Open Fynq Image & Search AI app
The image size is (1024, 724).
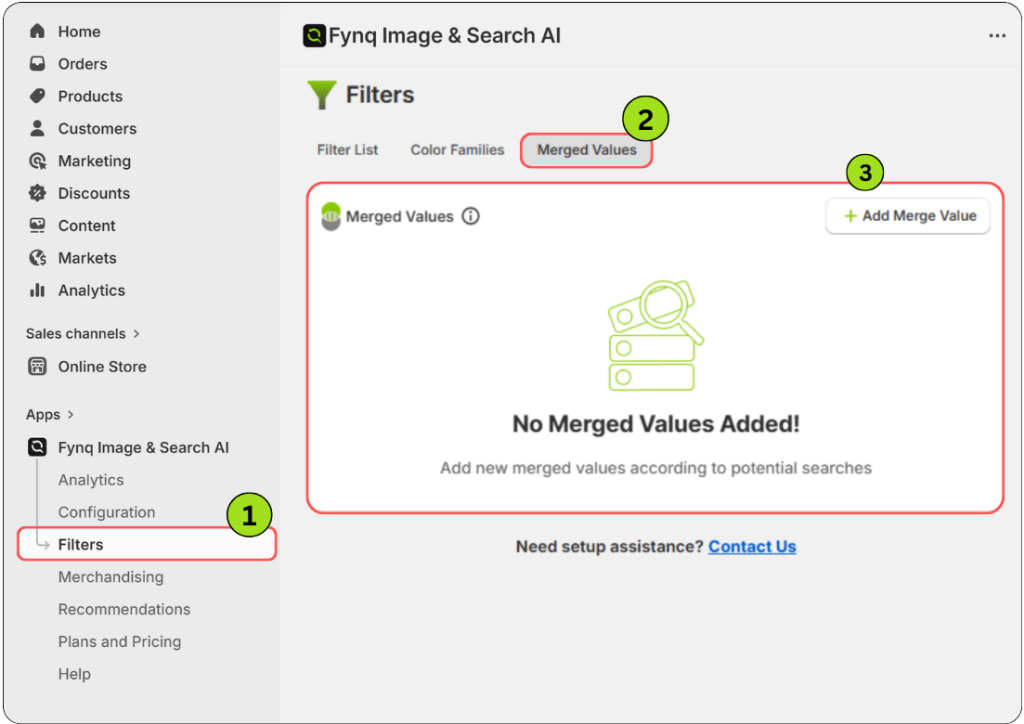[143, 448]
